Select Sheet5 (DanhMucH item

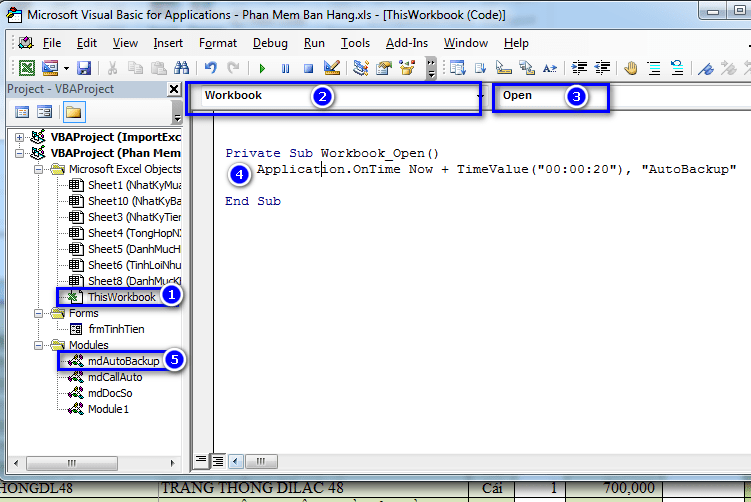(125, 249)
